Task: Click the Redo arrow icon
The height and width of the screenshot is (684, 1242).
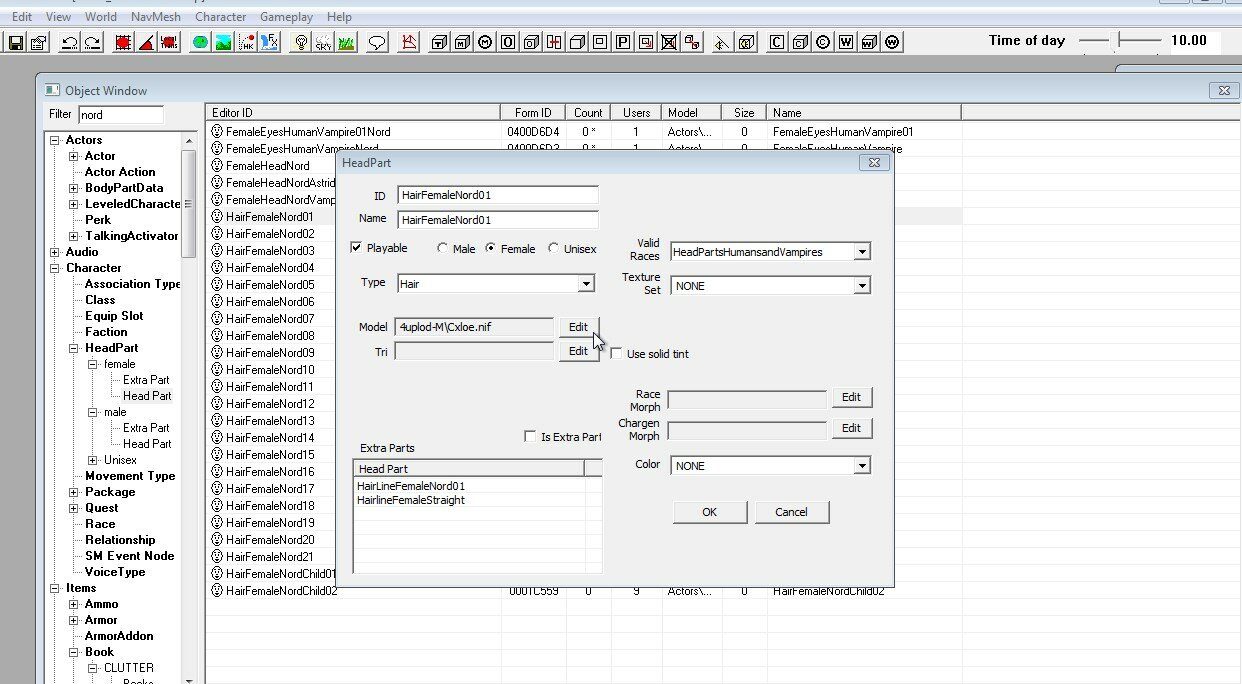Action: tap(91, 43)
